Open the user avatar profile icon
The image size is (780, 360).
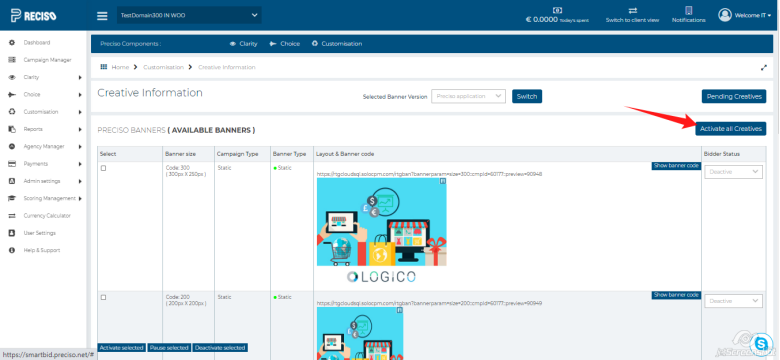[x=724, y=15]
